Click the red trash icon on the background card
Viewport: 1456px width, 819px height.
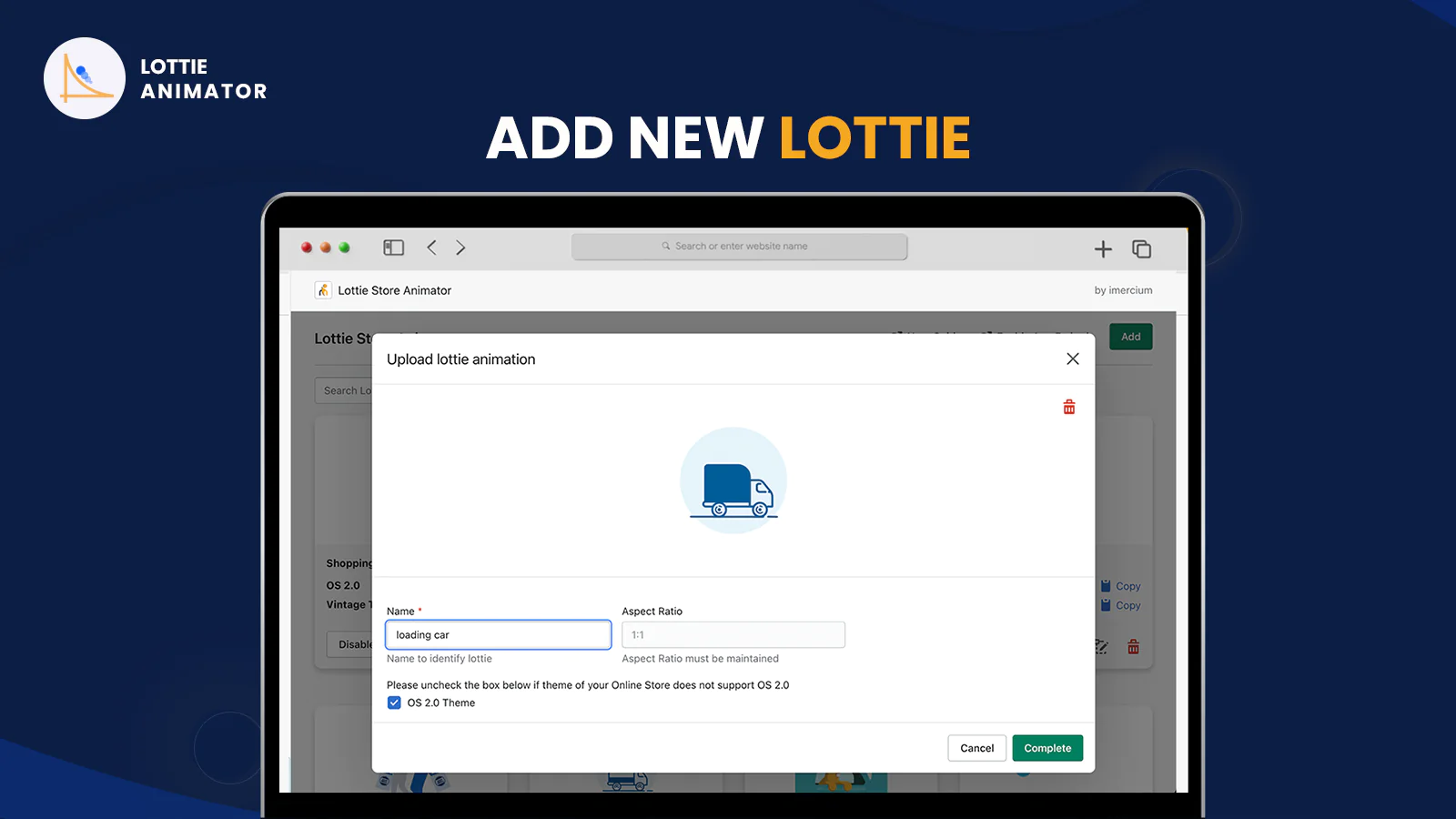[x=1133, y=647]
